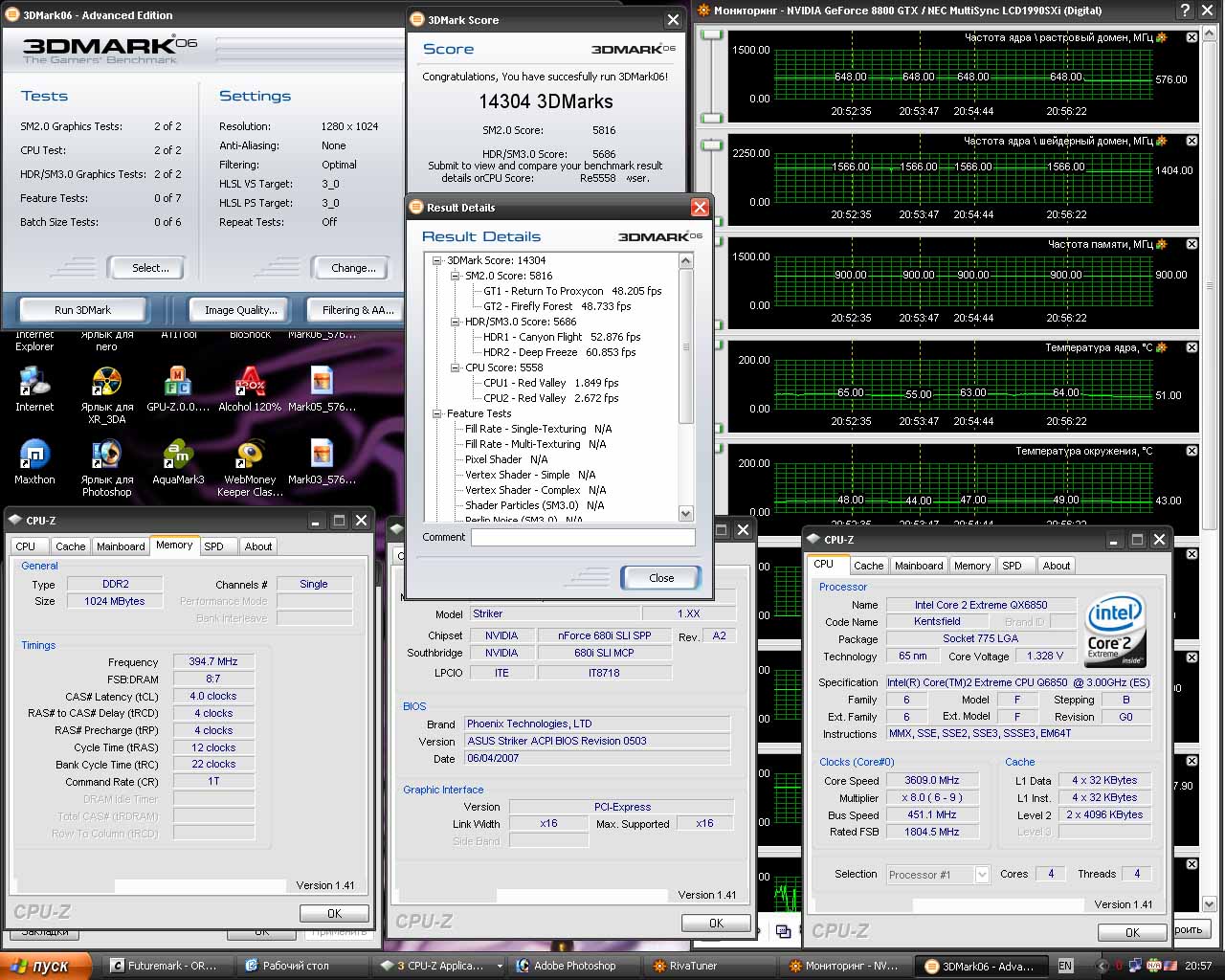Open Mainboard tab in CPU-Z Memory window
The height and width of the screenshot is (980, 1225).
click(x=121, y=546)
